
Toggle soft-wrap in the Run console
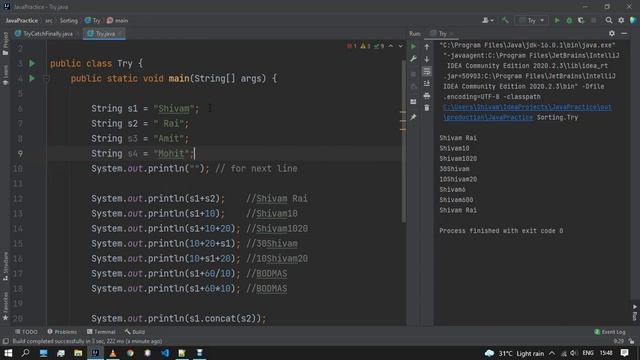tap(427, 71)
